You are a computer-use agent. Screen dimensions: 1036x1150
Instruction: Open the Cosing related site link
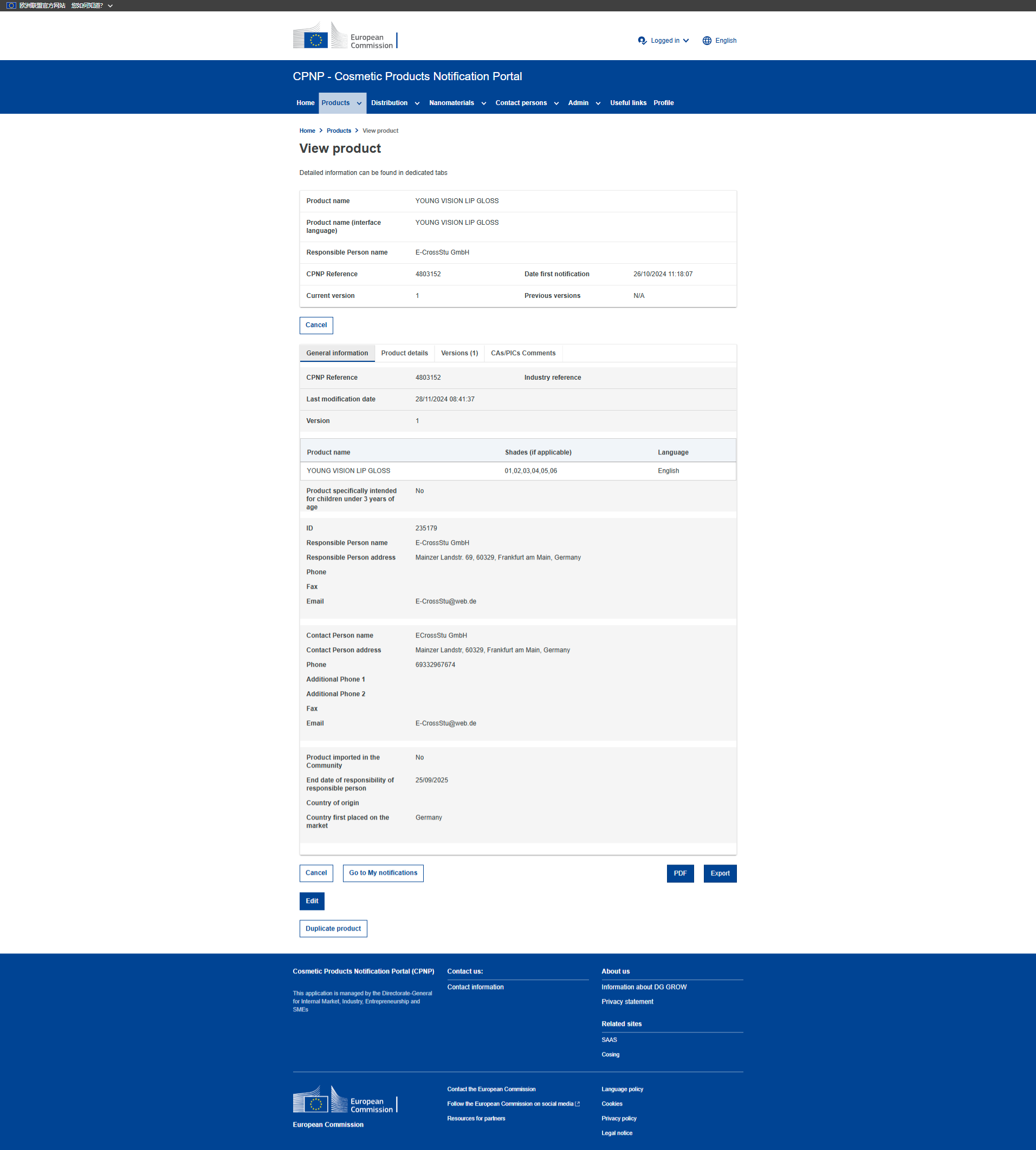pos(610,1055)
